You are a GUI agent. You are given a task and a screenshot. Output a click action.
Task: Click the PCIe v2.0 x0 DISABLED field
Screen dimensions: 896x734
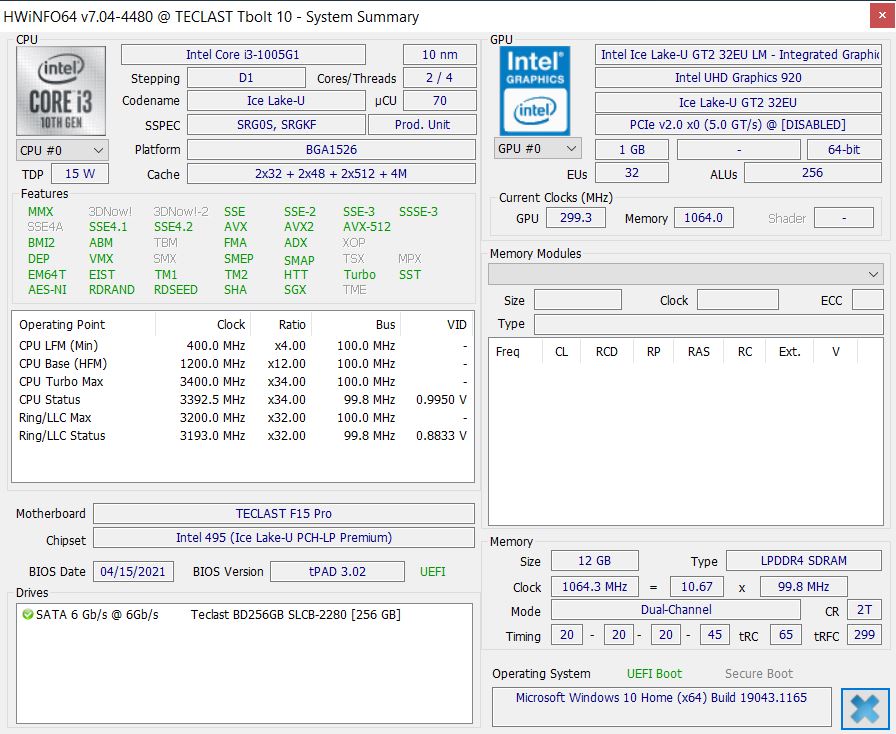point(738,125)
